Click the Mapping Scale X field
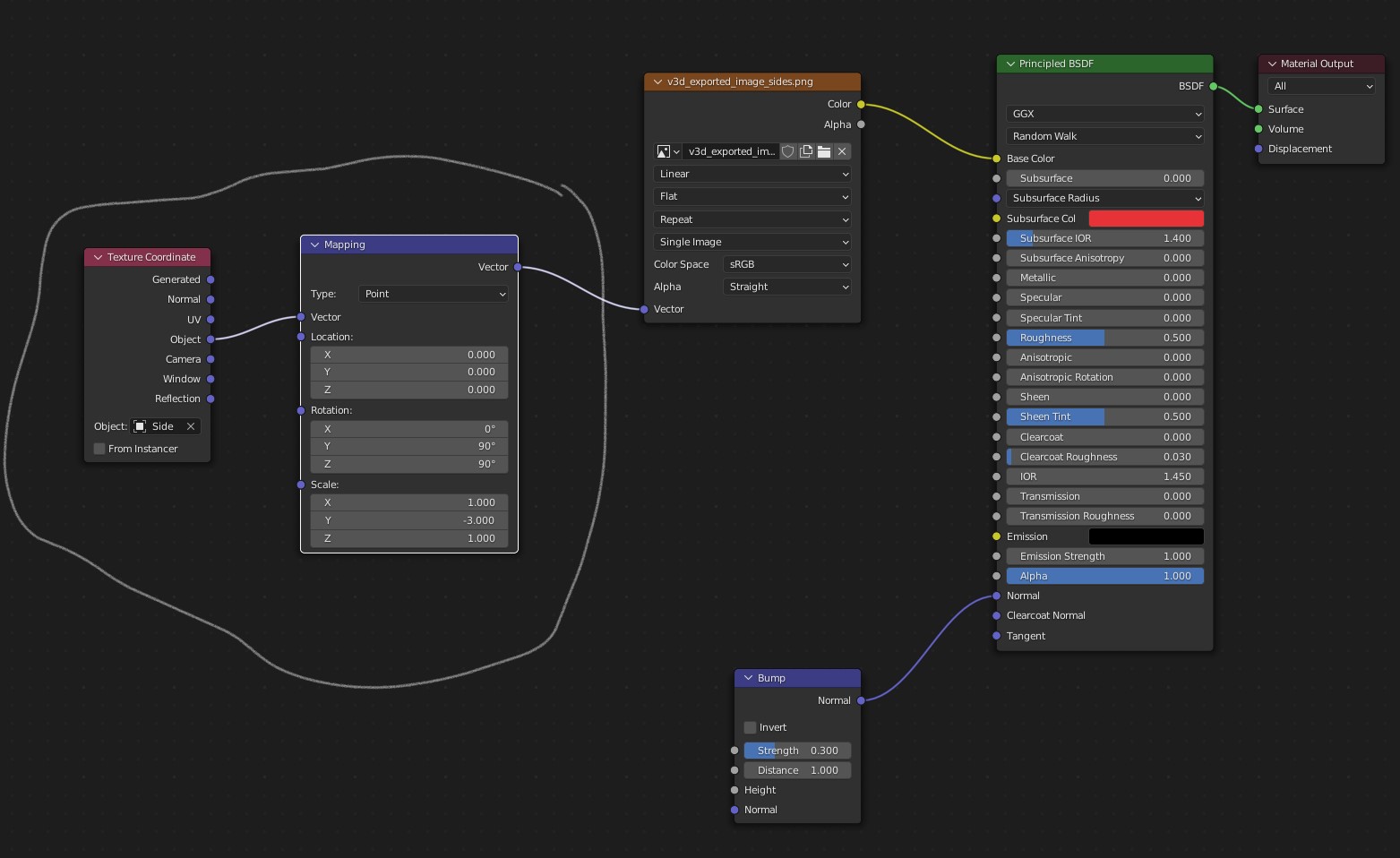Screen dimensions: 1400x858 (x=409, y=502)
